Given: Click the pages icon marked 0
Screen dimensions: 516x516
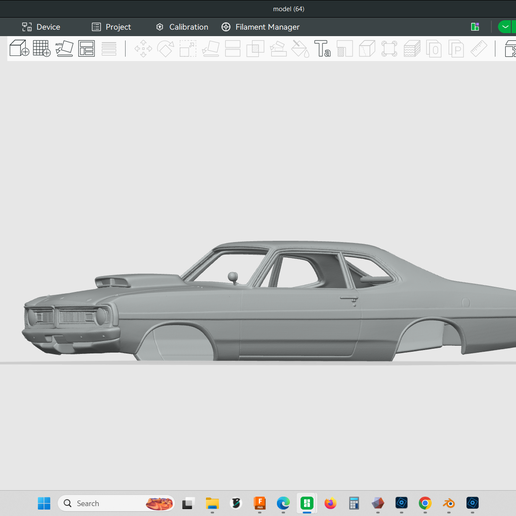Looking at the screenshot, I should [x=434, y=49].
